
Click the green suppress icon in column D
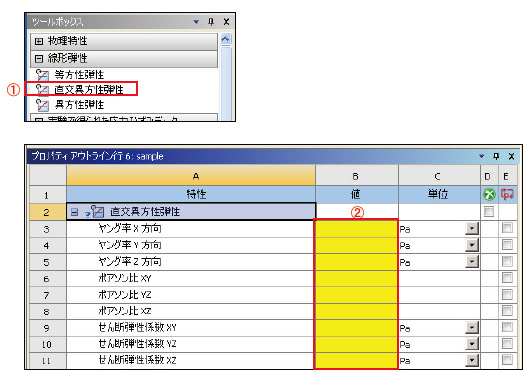click(x=489, y=194)
